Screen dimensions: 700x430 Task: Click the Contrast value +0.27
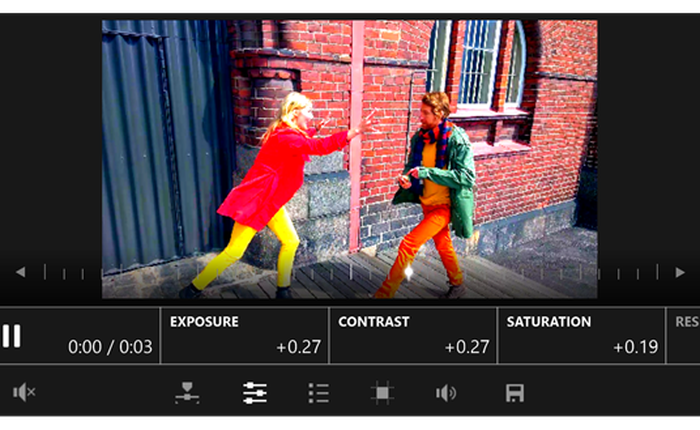click(467, 348)
